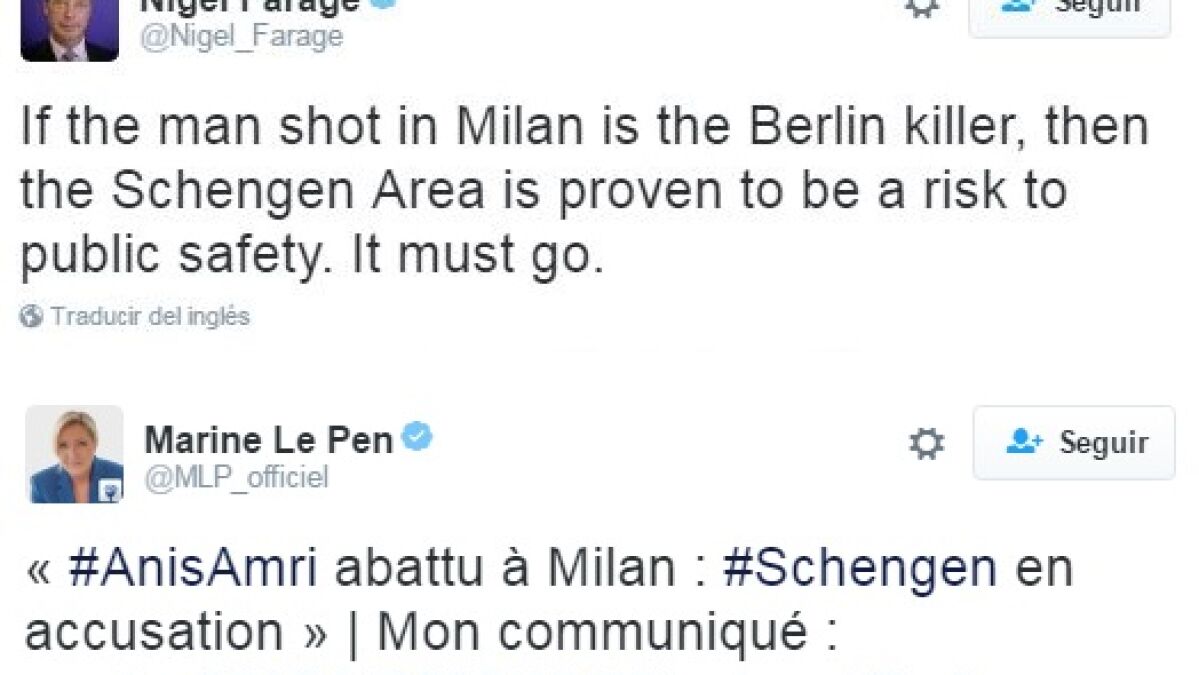Open Nigel Farage's profile avatar
The width and height of the screenshot is (1199, 675).
[69, 30]
